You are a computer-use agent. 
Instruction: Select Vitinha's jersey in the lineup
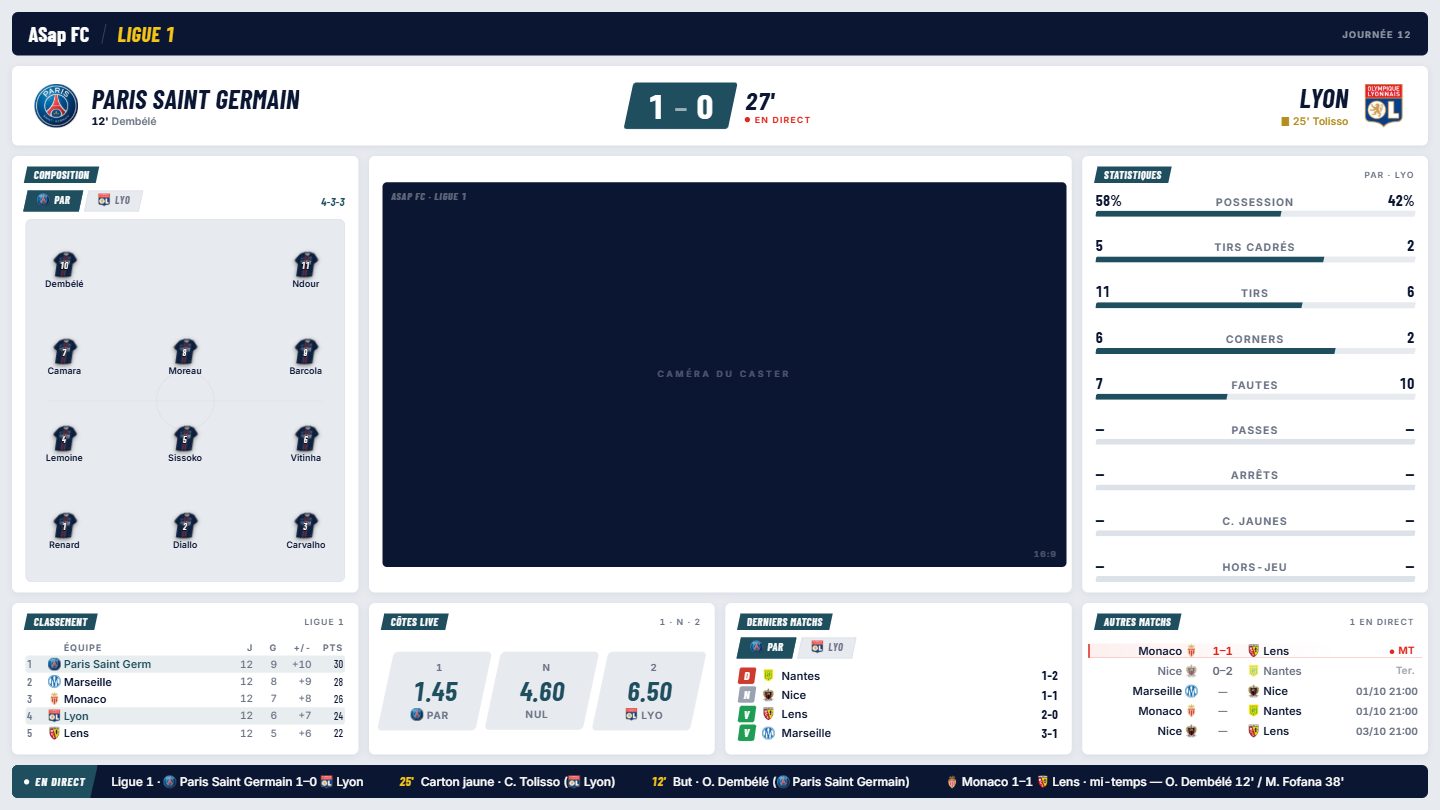306,438
